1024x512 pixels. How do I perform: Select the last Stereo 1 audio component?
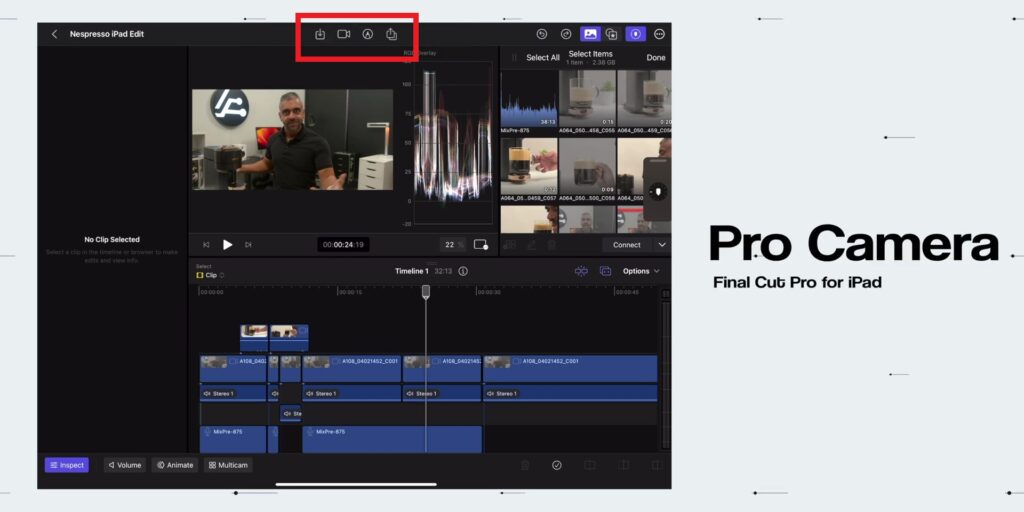[x=570, y=393]
